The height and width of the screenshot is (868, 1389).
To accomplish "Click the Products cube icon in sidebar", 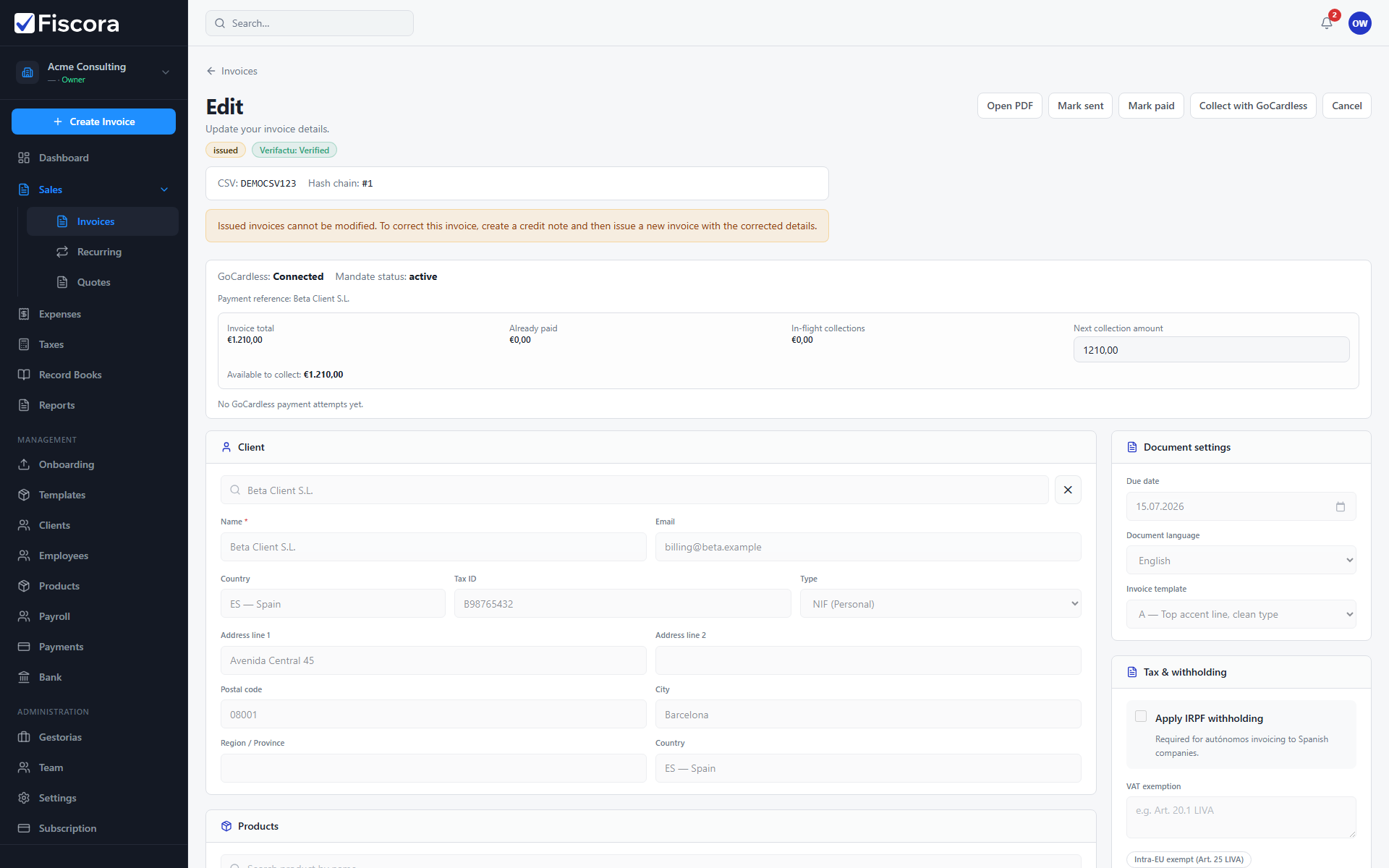I will (24, 586).
